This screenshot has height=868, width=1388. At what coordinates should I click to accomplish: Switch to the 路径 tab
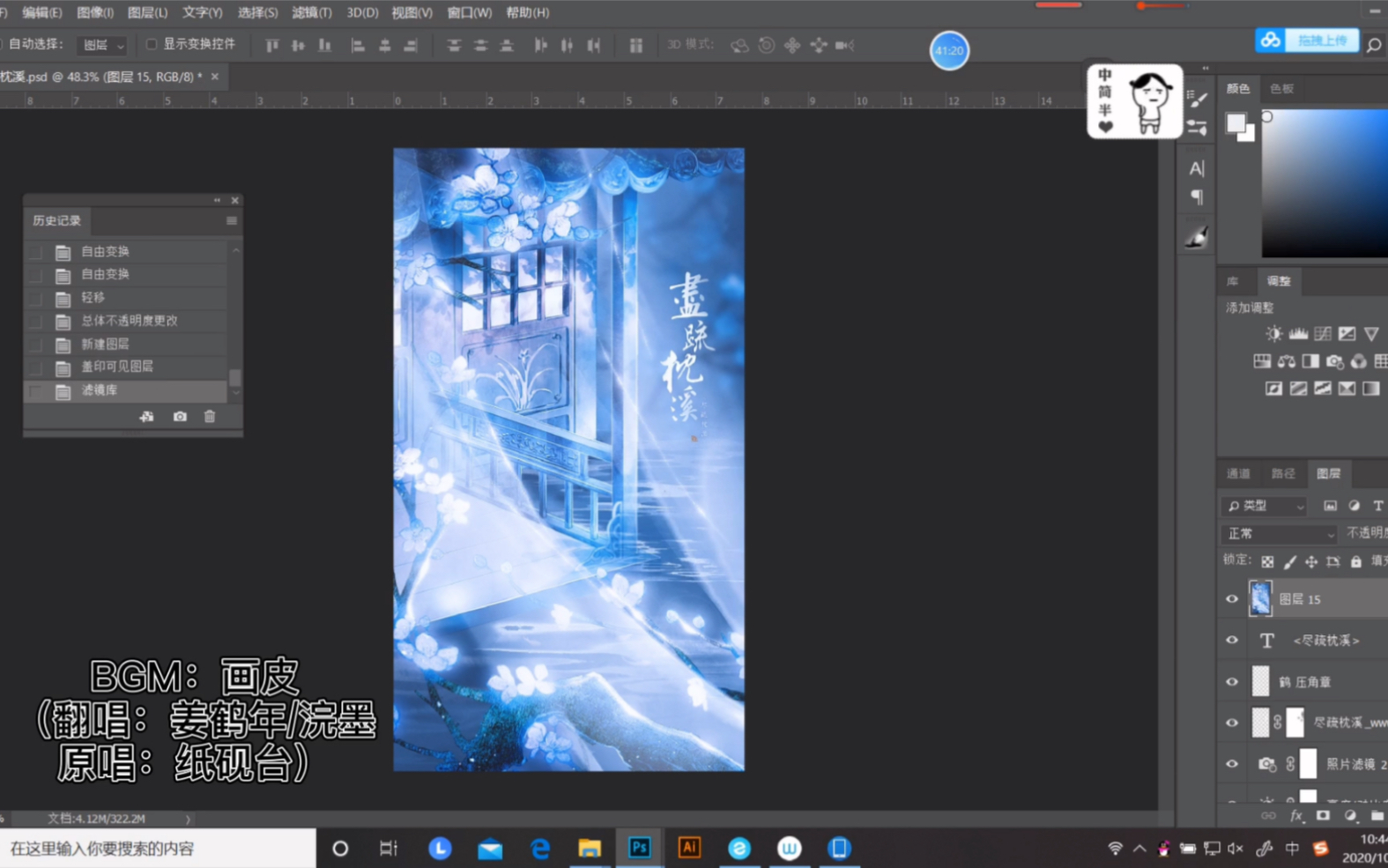1283,474
